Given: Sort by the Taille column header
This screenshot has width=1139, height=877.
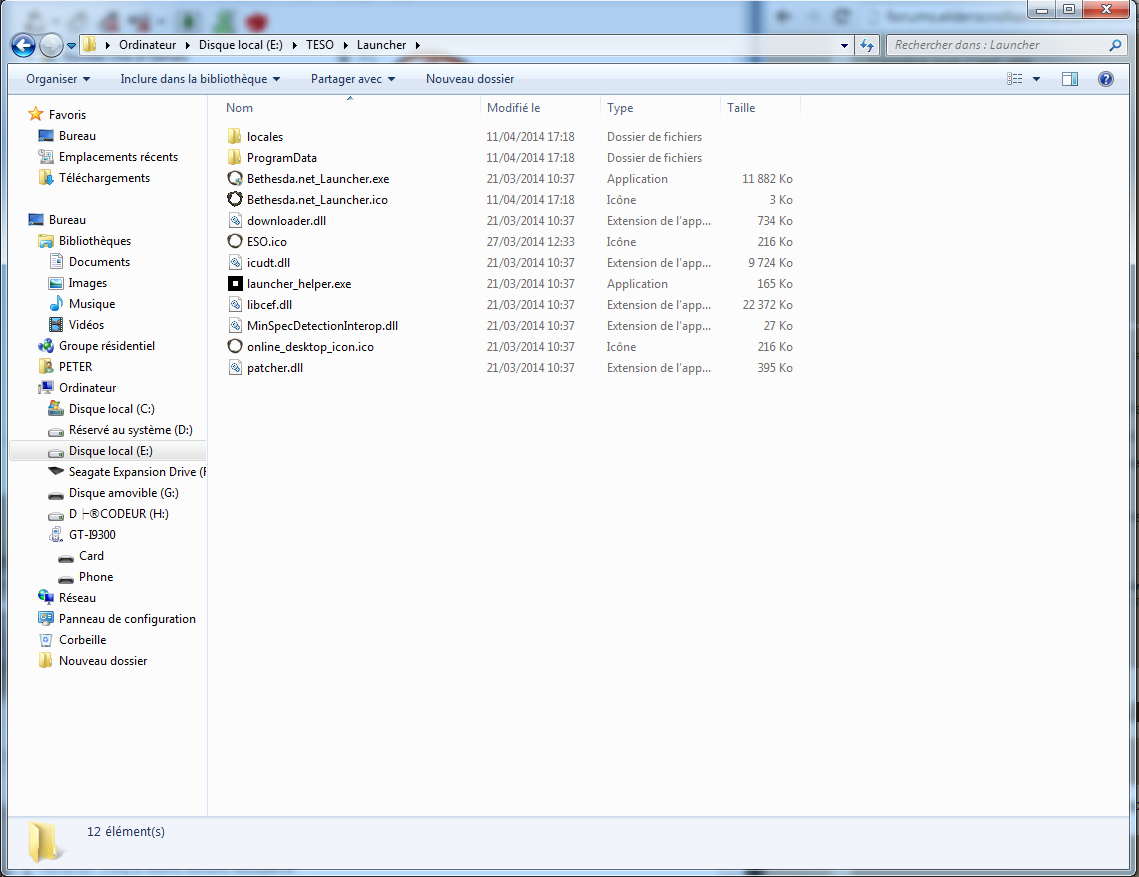Looking at the screenshot, I should coord(741,108).
